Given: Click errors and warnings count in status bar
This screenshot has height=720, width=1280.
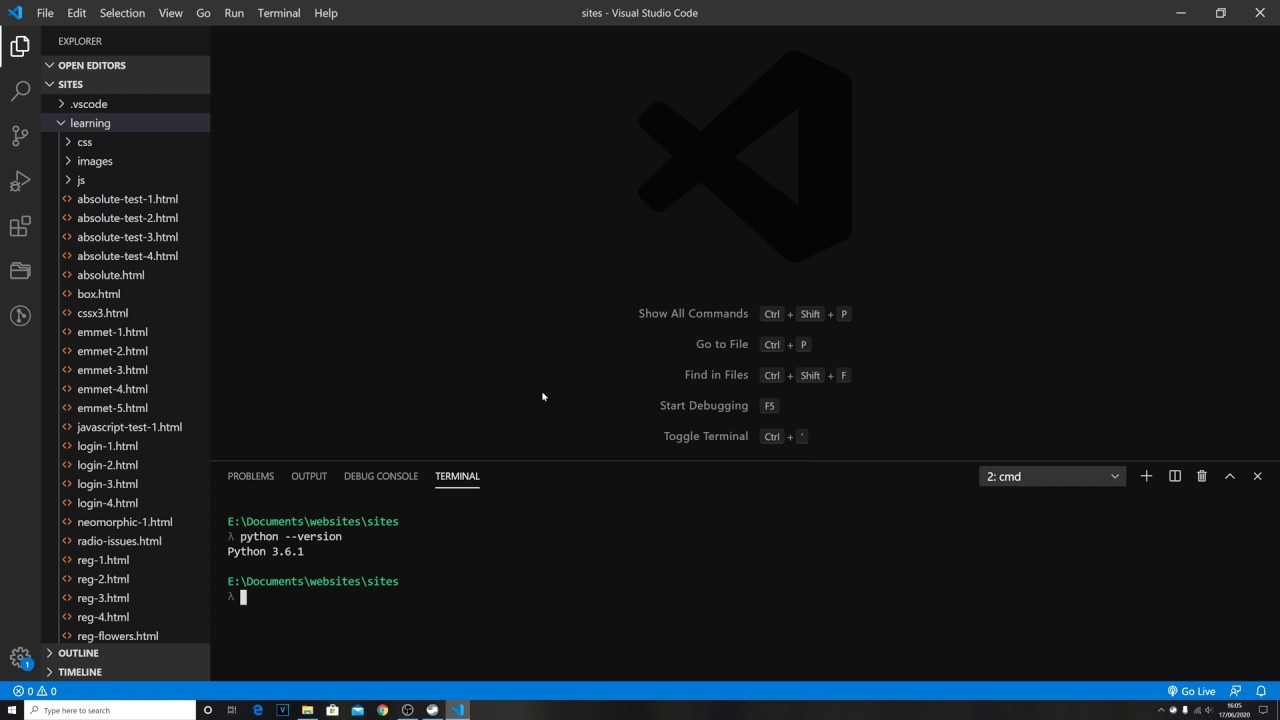Looking at the screenshot, I should point(34,691).
